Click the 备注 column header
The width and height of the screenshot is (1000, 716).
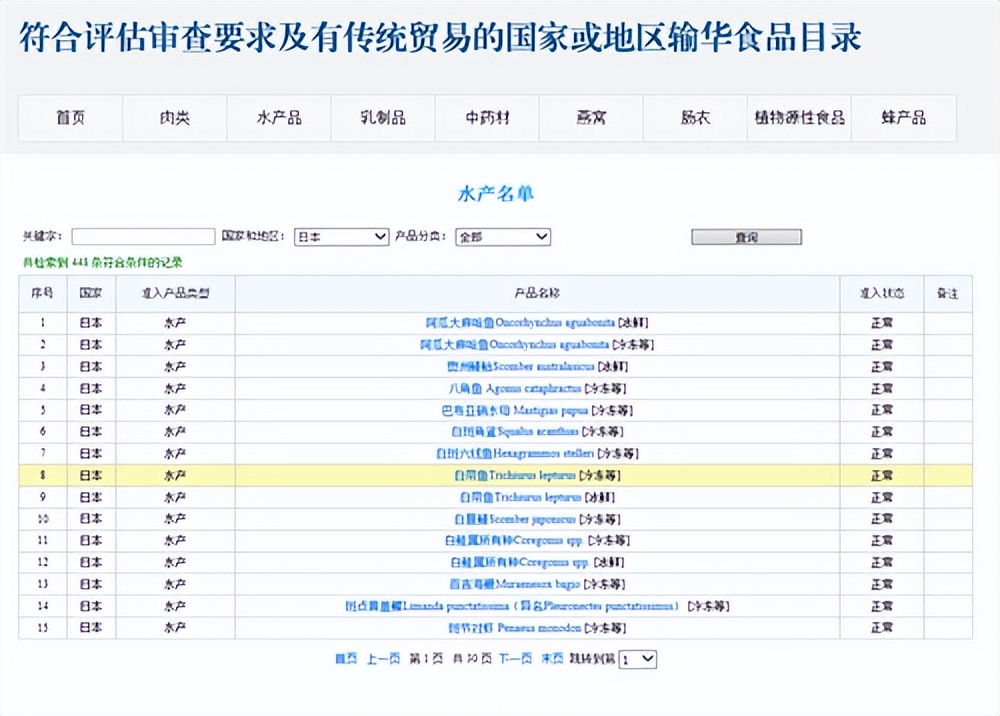click(948, 293)
